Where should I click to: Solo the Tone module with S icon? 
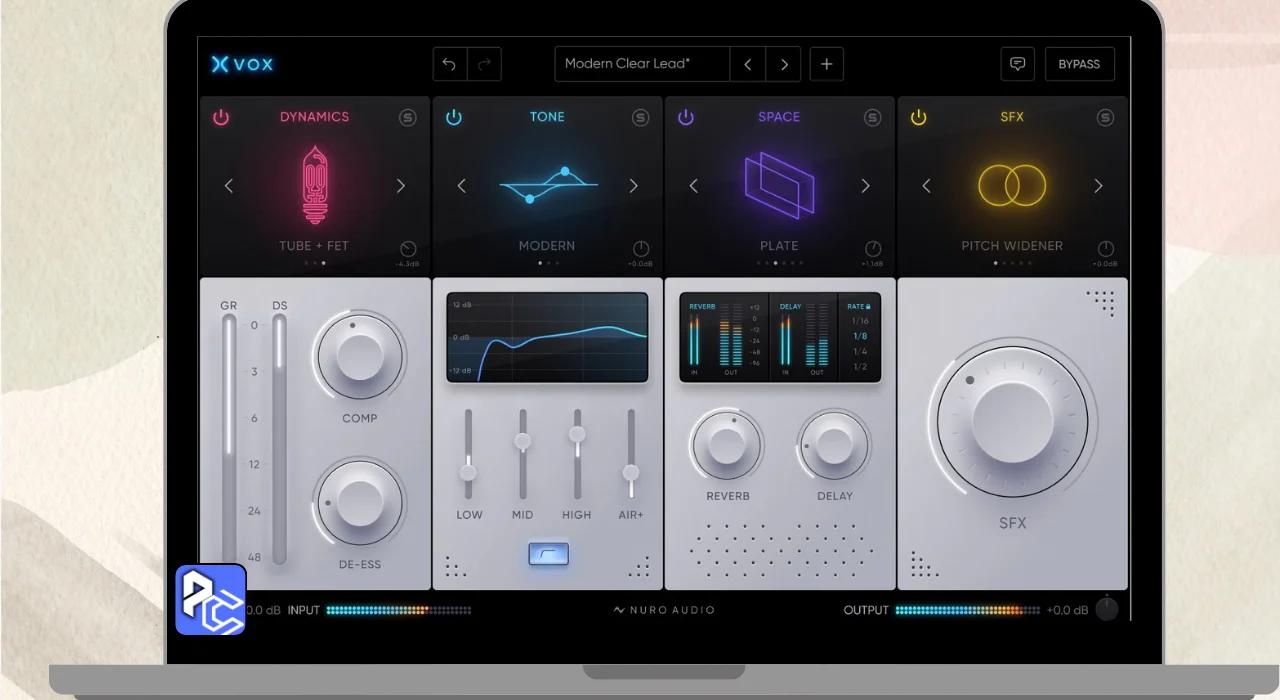(x=640, y=118)
